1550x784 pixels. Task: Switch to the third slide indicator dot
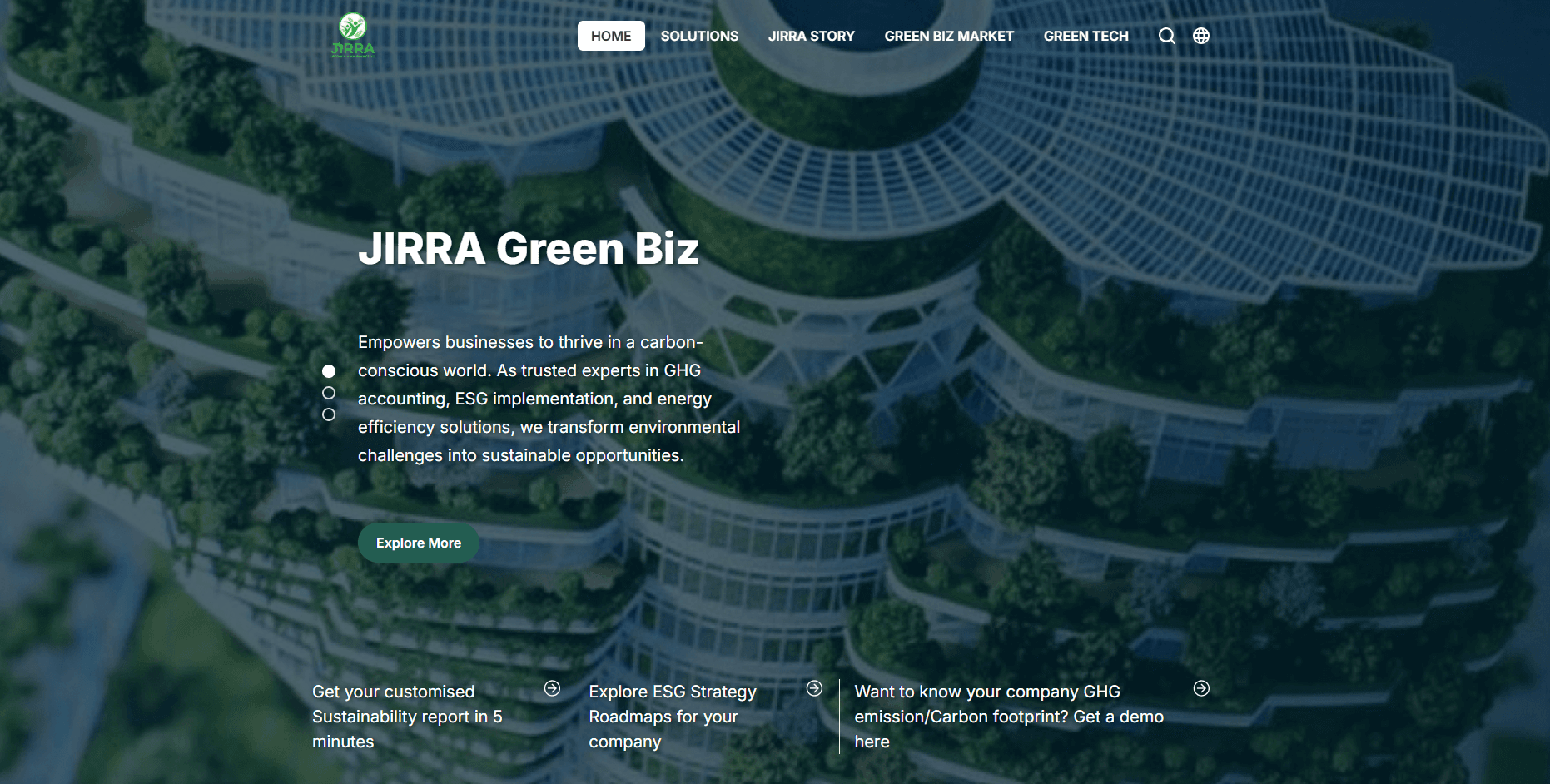(329, 414)
